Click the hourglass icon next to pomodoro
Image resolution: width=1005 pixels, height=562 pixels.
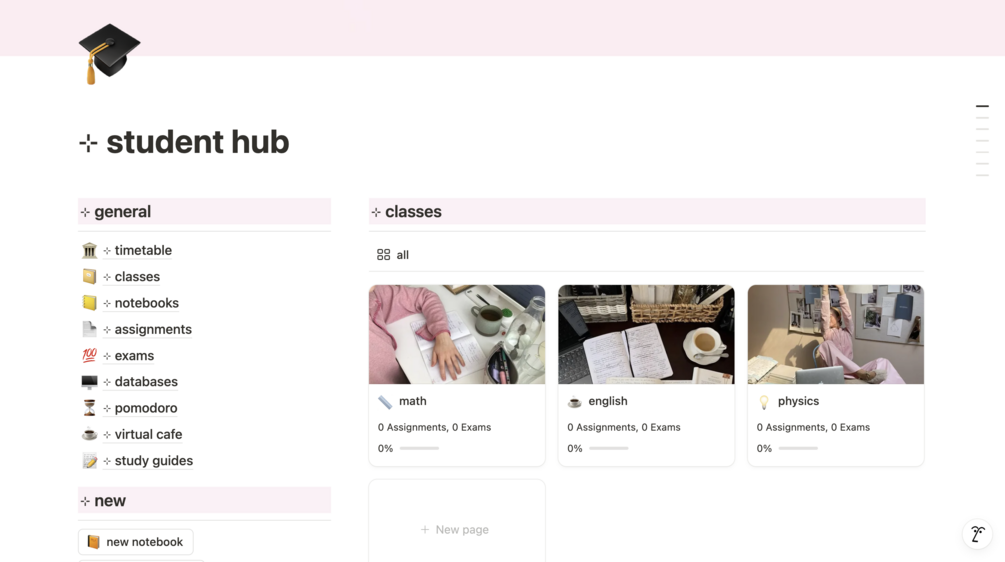tap(89, 408)
